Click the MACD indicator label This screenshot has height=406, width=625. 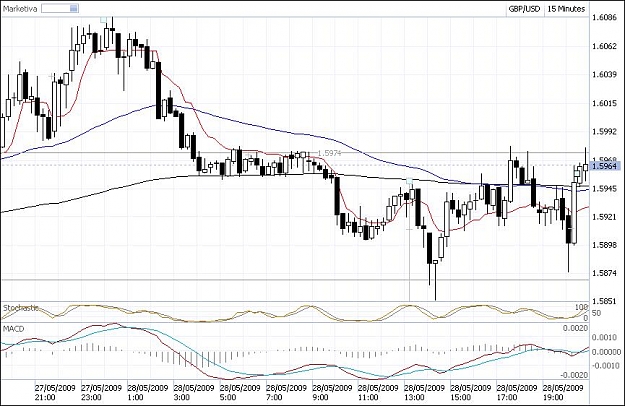(14, 329)
